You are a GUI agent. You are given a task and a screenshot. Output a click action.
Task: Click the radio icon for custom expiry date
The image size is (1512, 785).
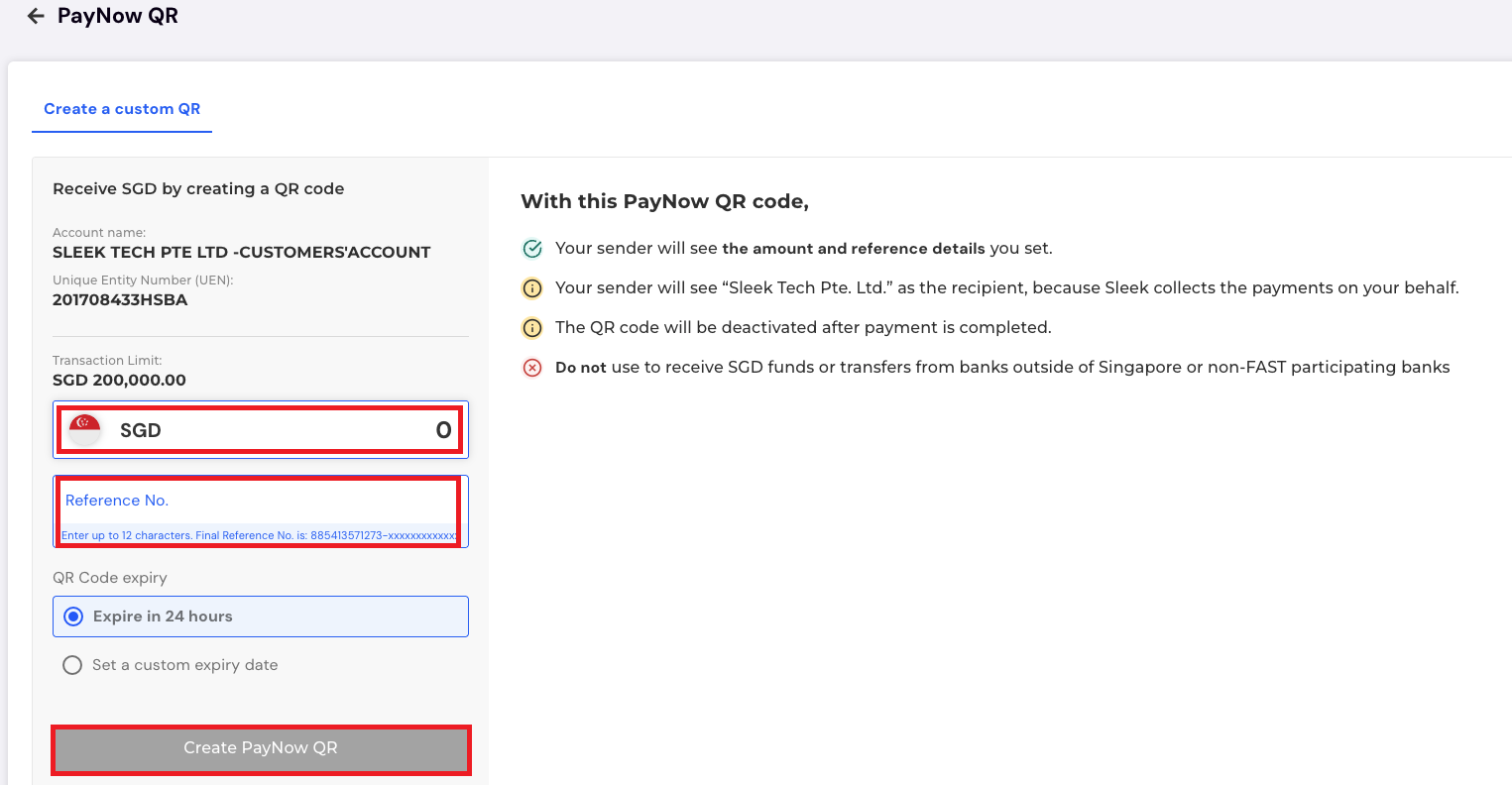pos(71,664)
